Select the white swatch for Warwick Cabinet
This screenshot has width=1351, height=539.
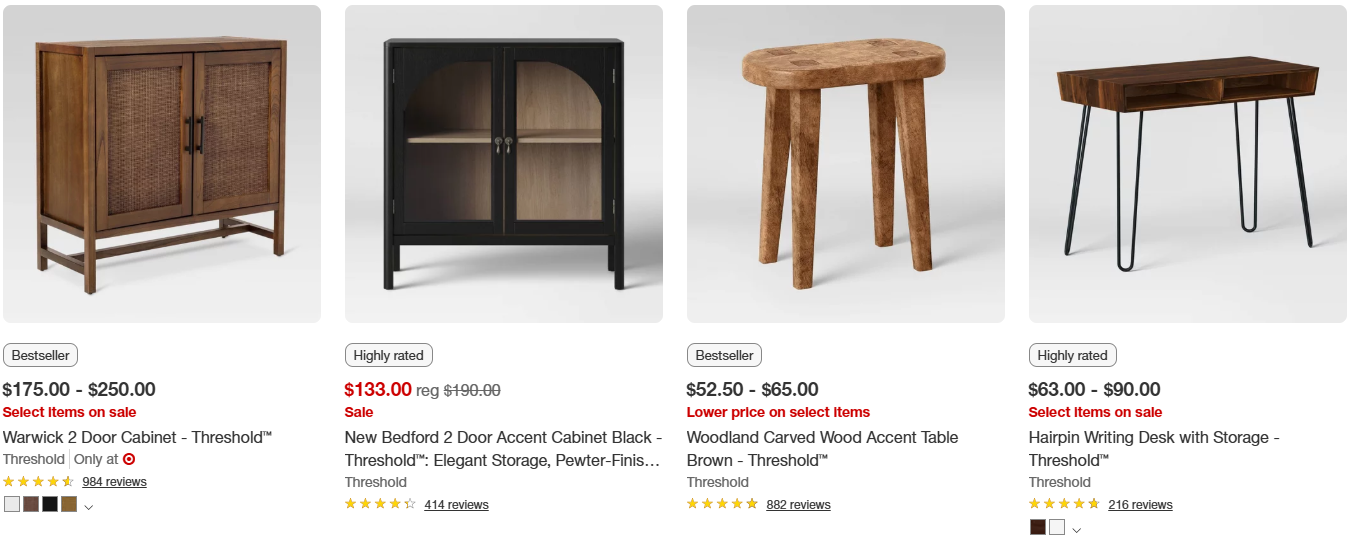(x=12, y=504)
